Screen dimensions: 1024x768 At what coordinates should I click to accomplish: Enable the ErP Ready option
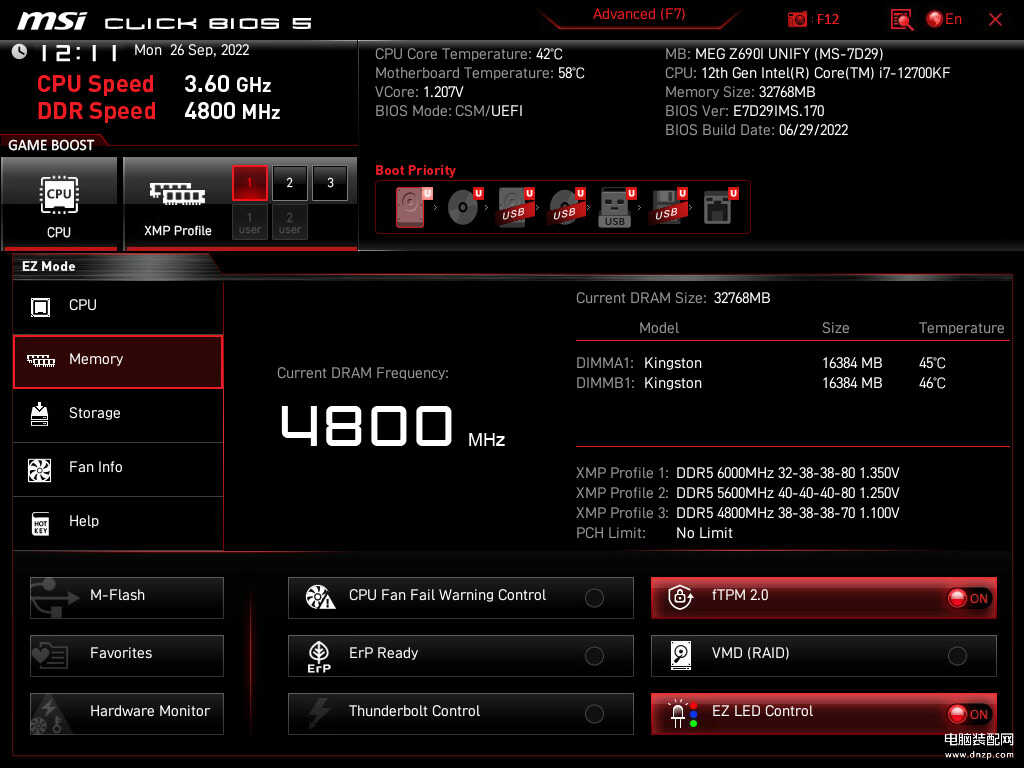click(594, 656)
